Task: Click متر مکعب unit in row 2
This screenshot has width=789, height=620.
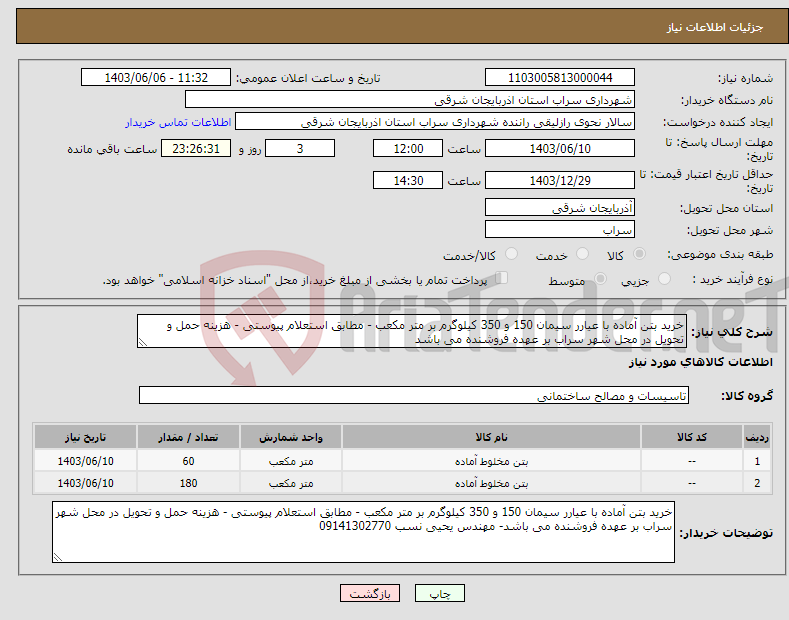Action: coord(291,483)
